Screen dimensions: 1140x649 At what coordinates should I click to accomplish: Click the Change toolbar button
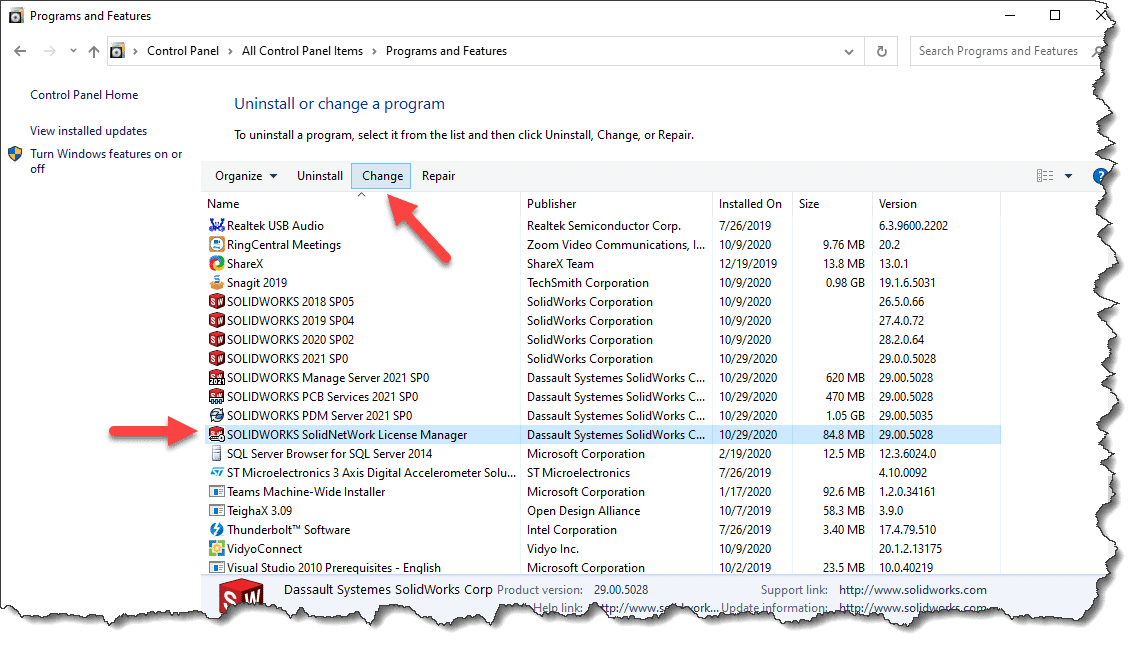[382, 176]
